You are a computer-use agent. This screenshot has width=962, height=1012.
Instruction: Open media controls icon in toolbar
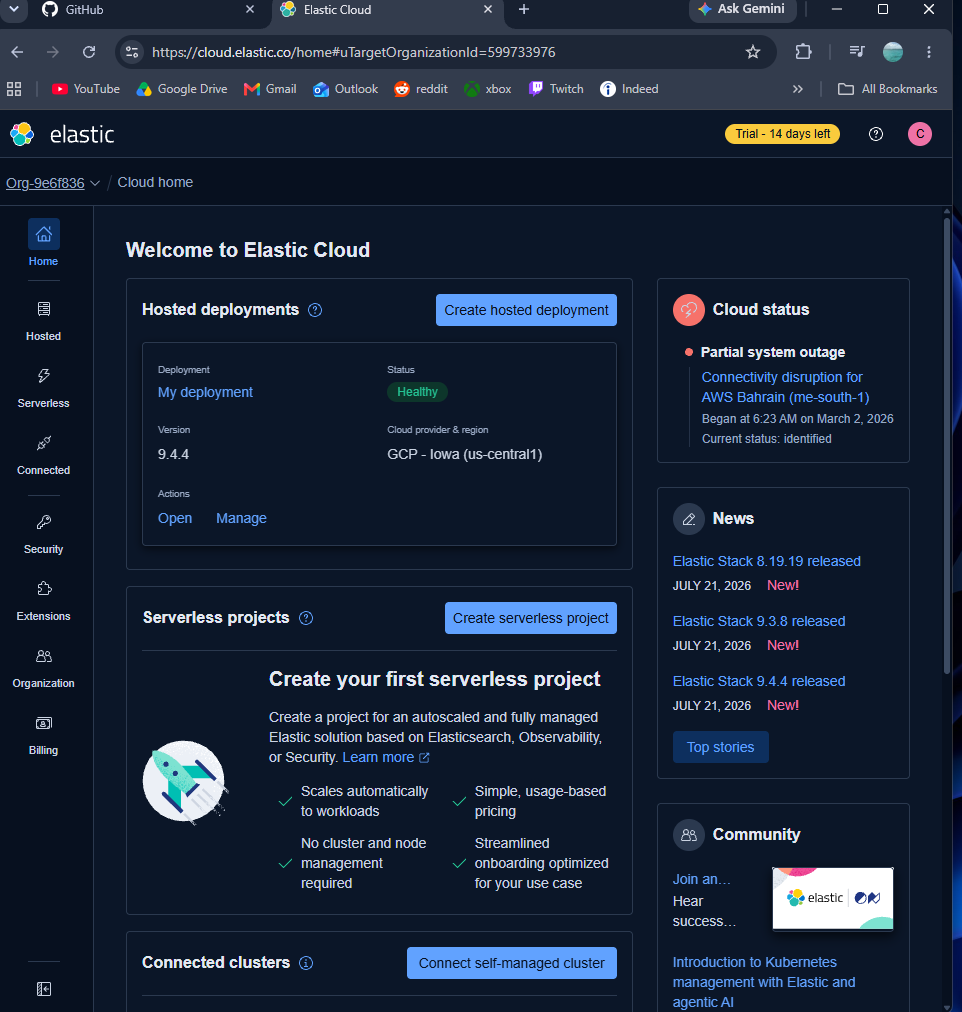click(x=856, y=52)
